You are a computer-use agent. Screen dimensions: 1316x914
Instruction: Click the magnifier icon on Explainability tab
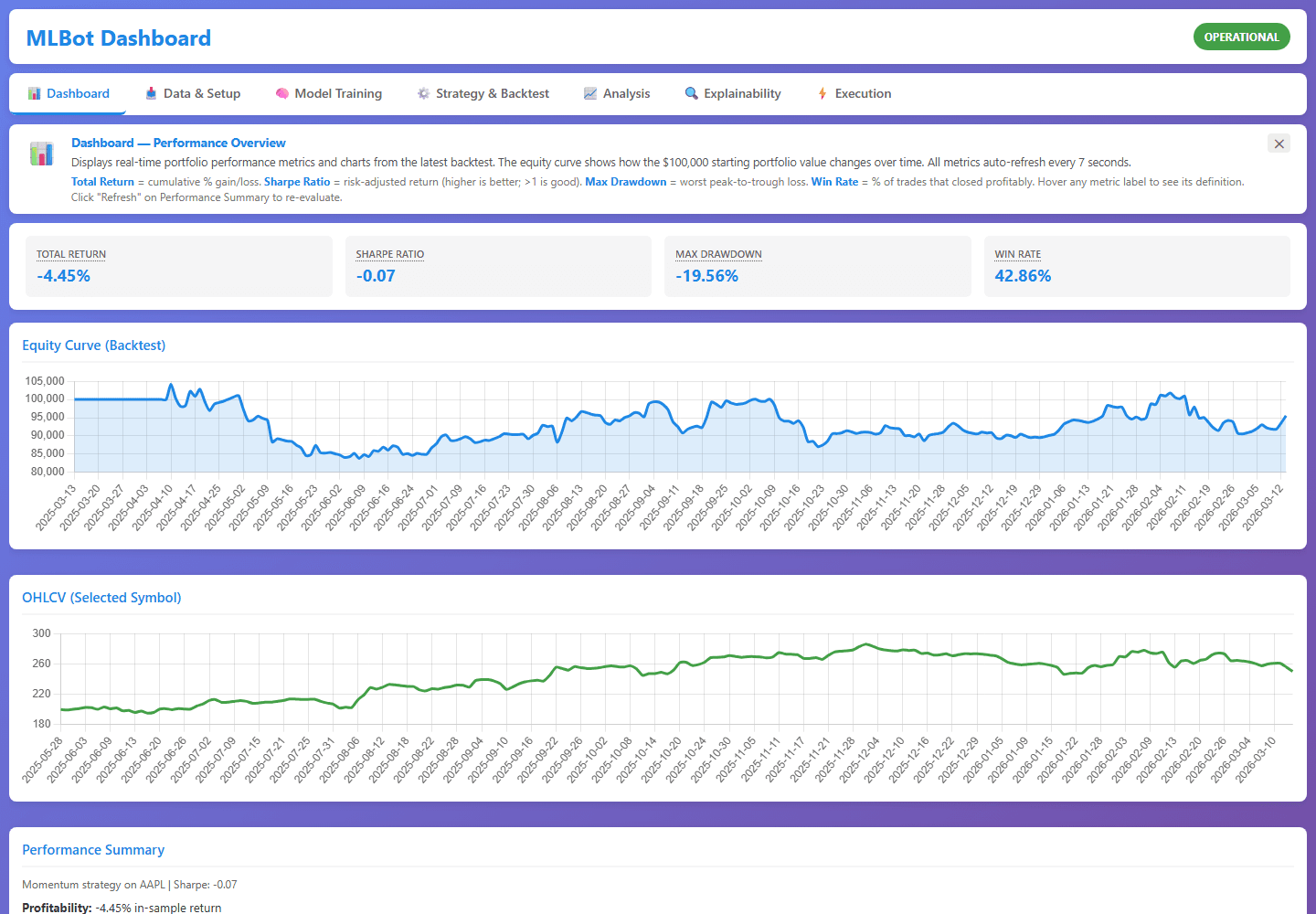[692, 93]
